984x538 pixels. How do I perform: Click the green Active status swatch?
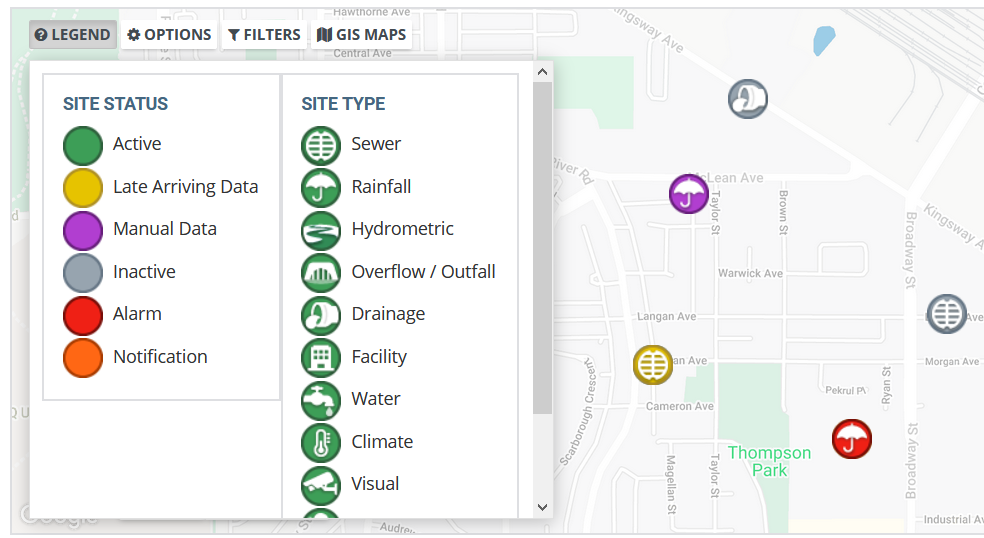pos(83,145)
